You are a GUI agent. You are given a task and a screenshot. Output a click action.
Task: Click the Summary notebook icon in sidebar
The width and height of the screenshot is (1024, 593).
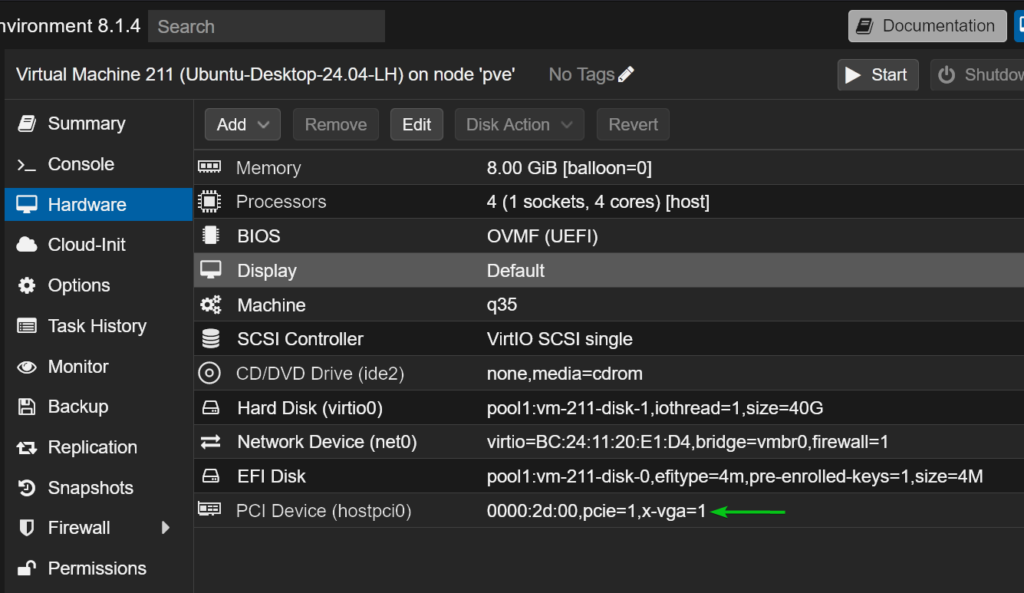click(x=27, y=123)
